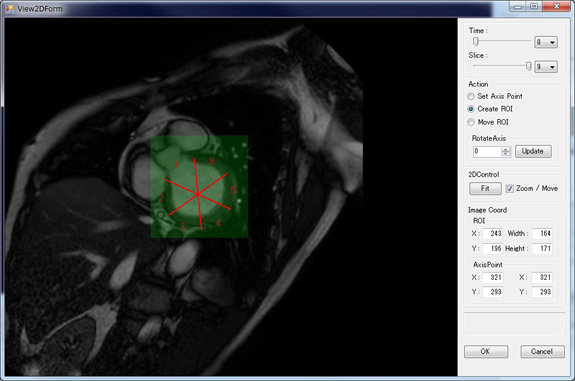This screenshot has height=381, width=575.
Task: Dismiss the dialog with Cancel
Action: tap(542, 351)
